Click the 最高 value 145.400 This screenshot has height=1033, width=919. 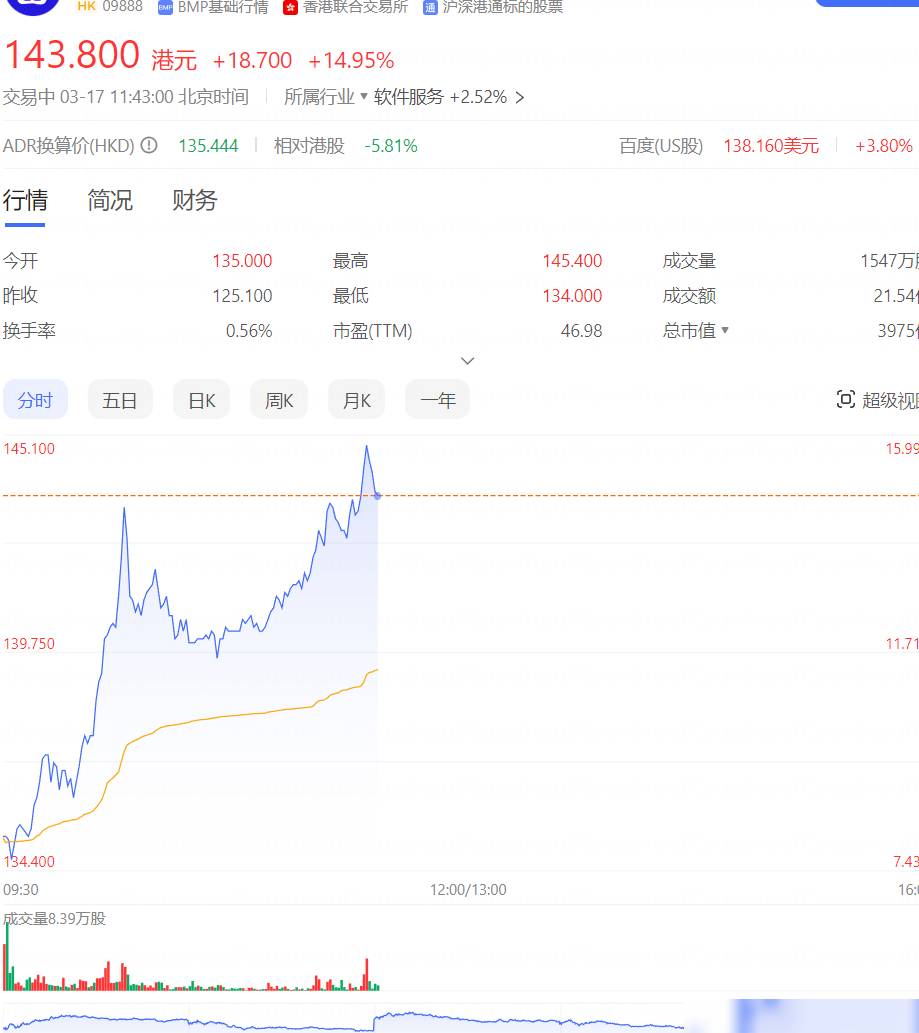[572, 261]
